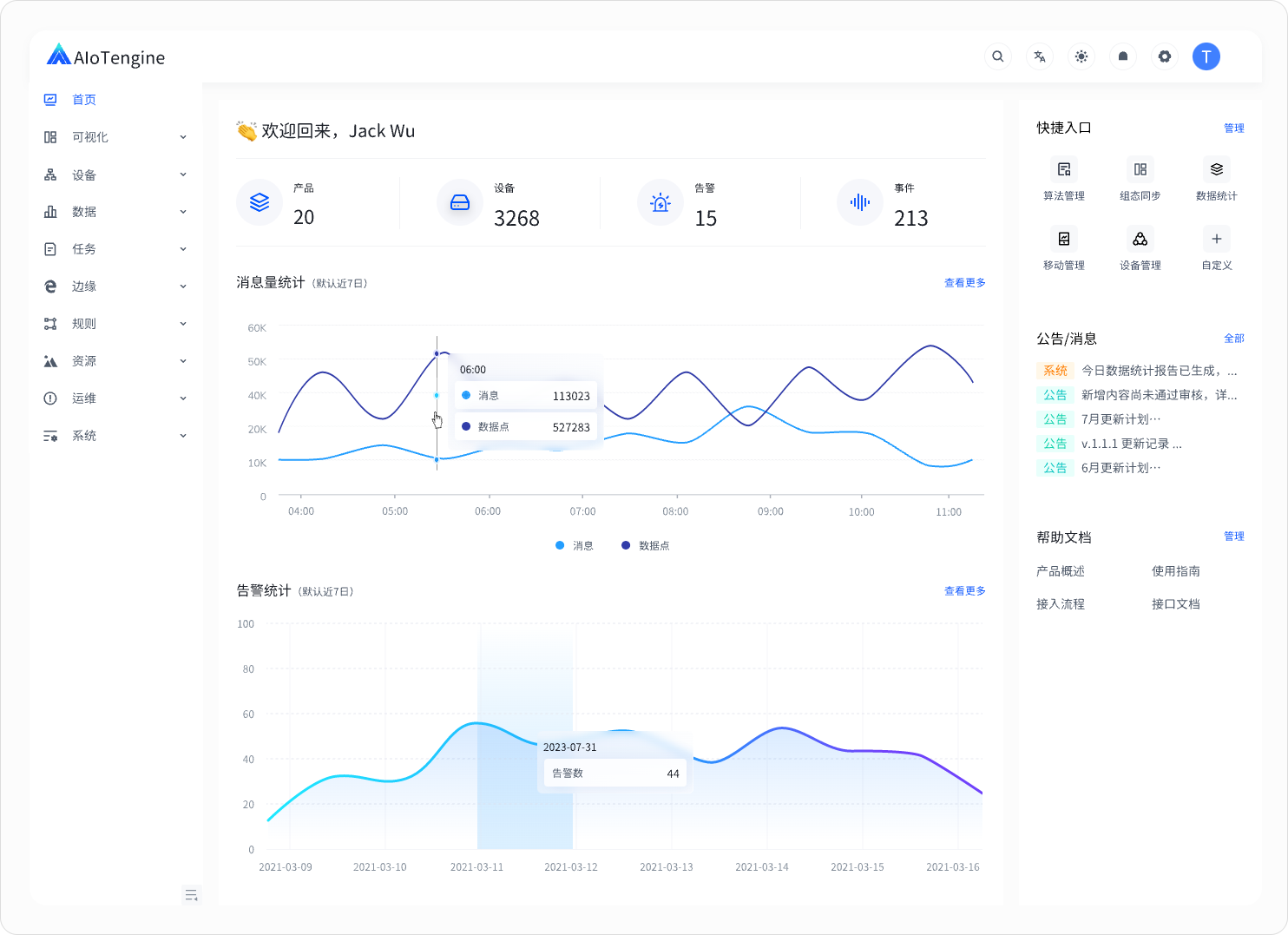1288x935 pixels.
Task: Open the 组态同步 quick entry icon
Action: pyautogui.click(x=1140, y=169)
